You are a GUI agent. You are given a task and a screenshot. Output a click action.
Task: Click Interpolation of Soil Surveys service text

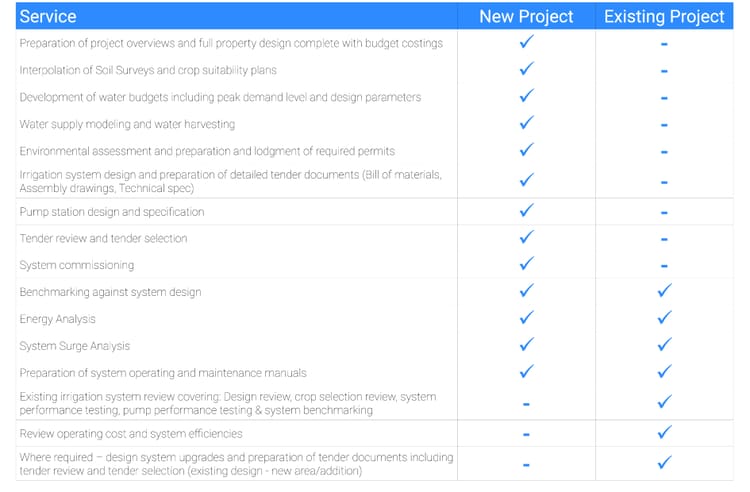[x=148, y=70]
